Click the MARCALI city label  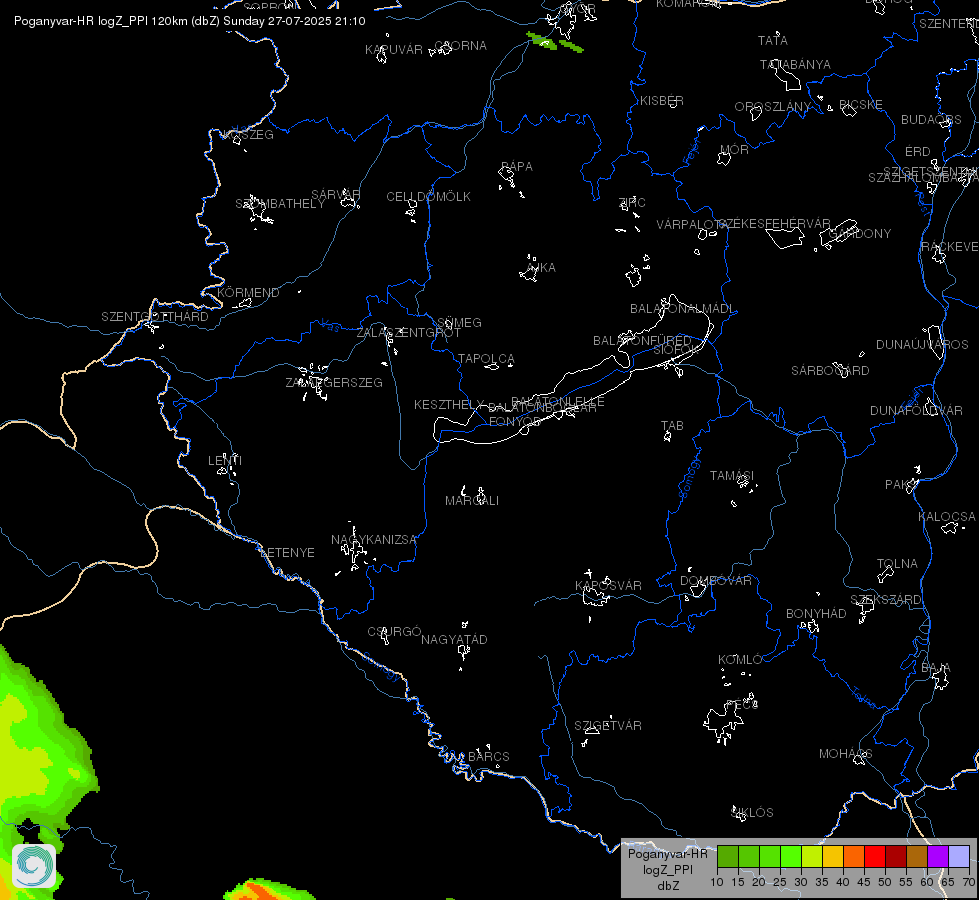point(472,501)
